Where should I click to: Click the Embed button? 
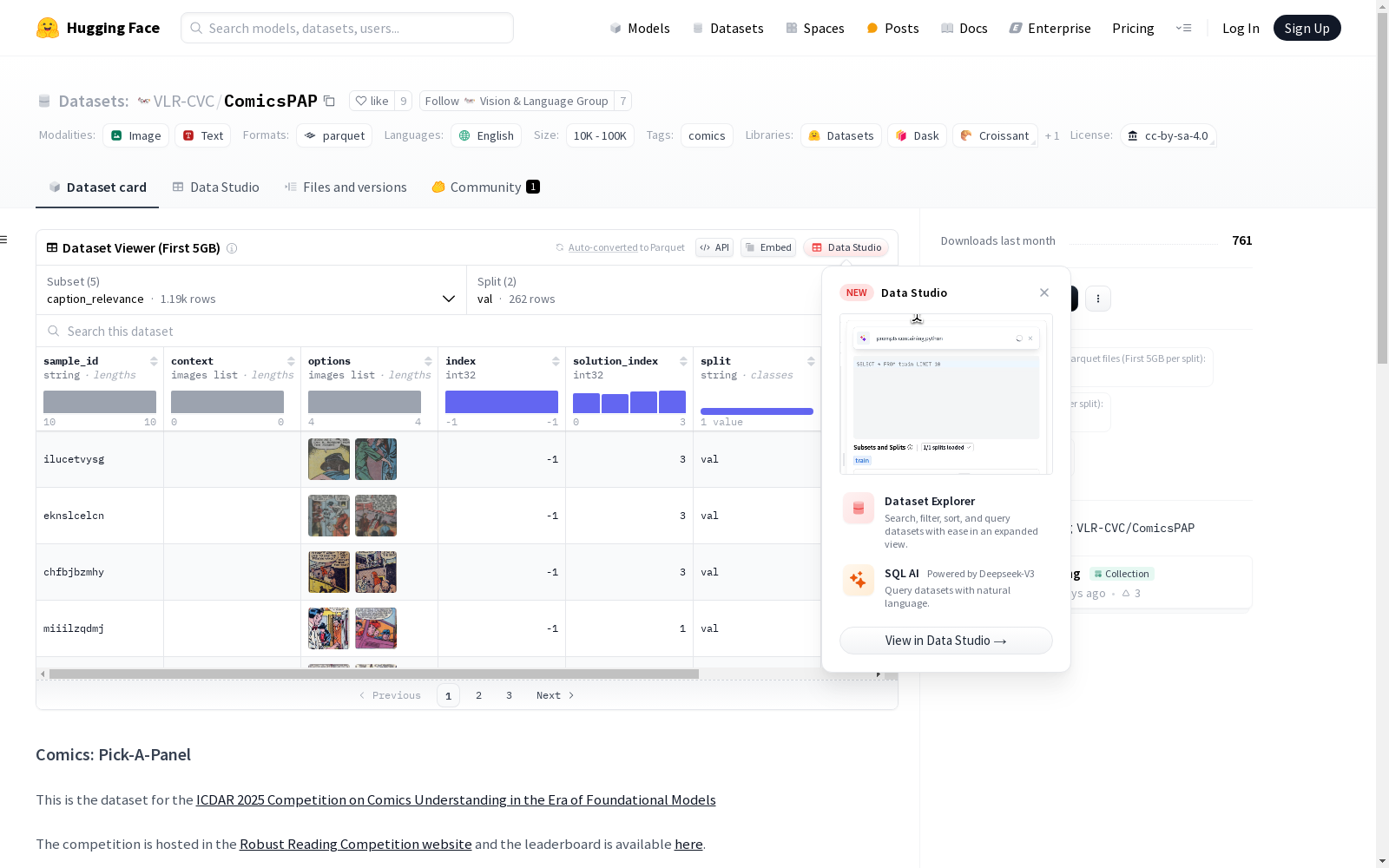(x=768, y=247)
